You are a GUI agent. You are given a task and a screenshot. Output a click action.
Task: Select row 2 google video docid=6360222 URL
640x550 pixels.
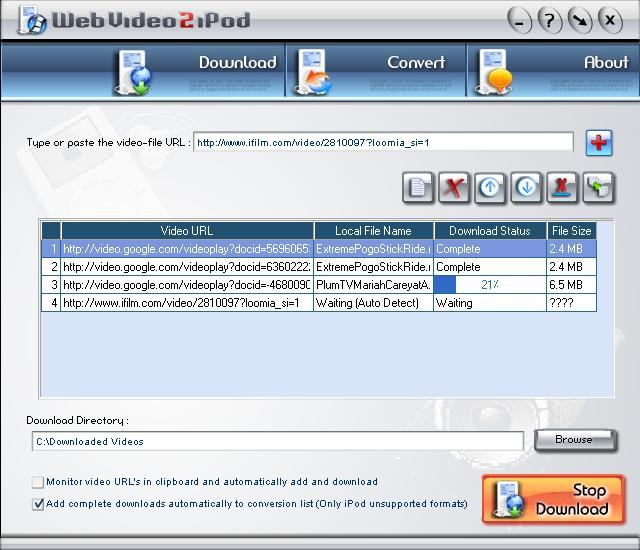[187, 267]
